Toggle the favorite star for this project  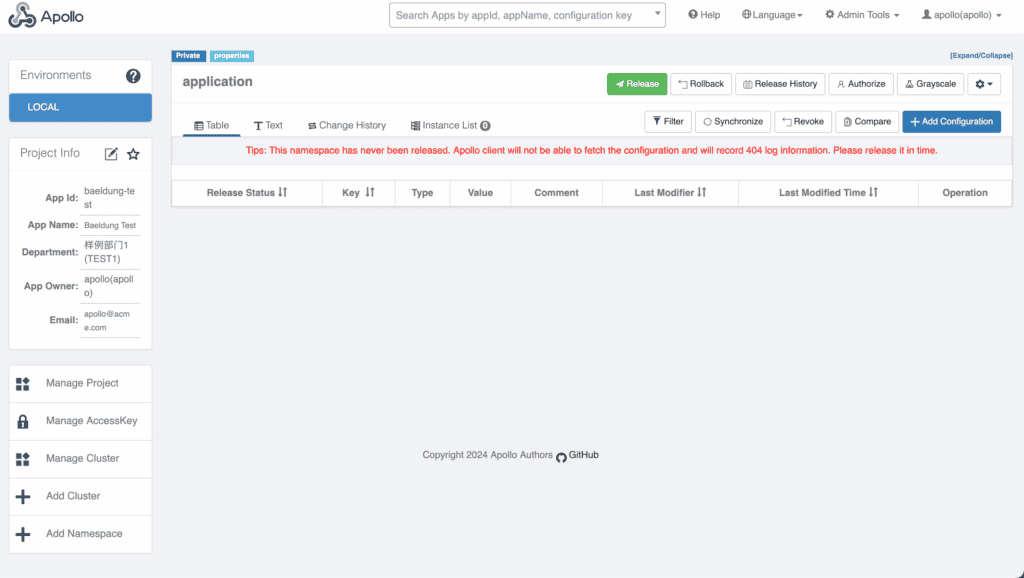point(133,153)
